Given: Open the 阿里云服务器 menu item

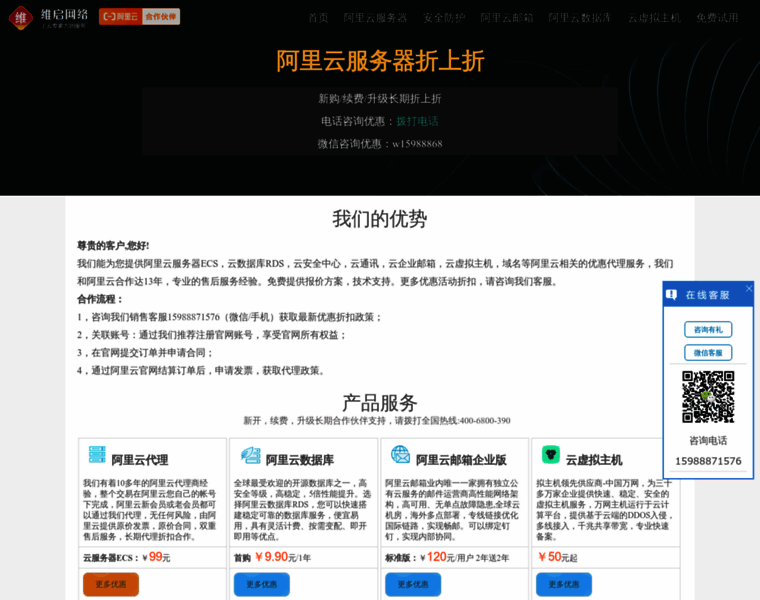Looking at the screenshot, I should (375, 18).
